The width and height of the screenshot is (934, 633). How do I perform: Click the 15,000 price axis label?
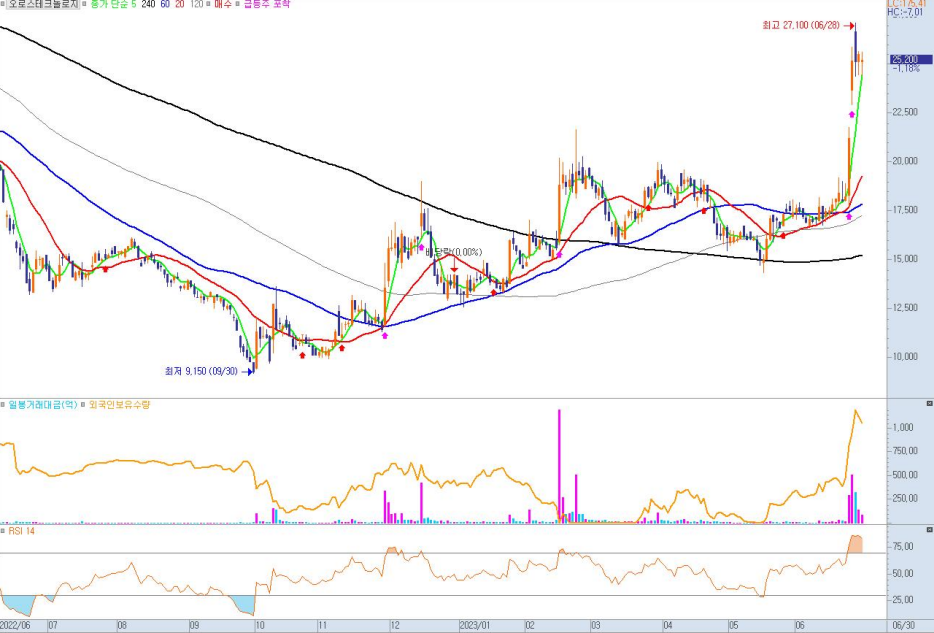[905, 258]
